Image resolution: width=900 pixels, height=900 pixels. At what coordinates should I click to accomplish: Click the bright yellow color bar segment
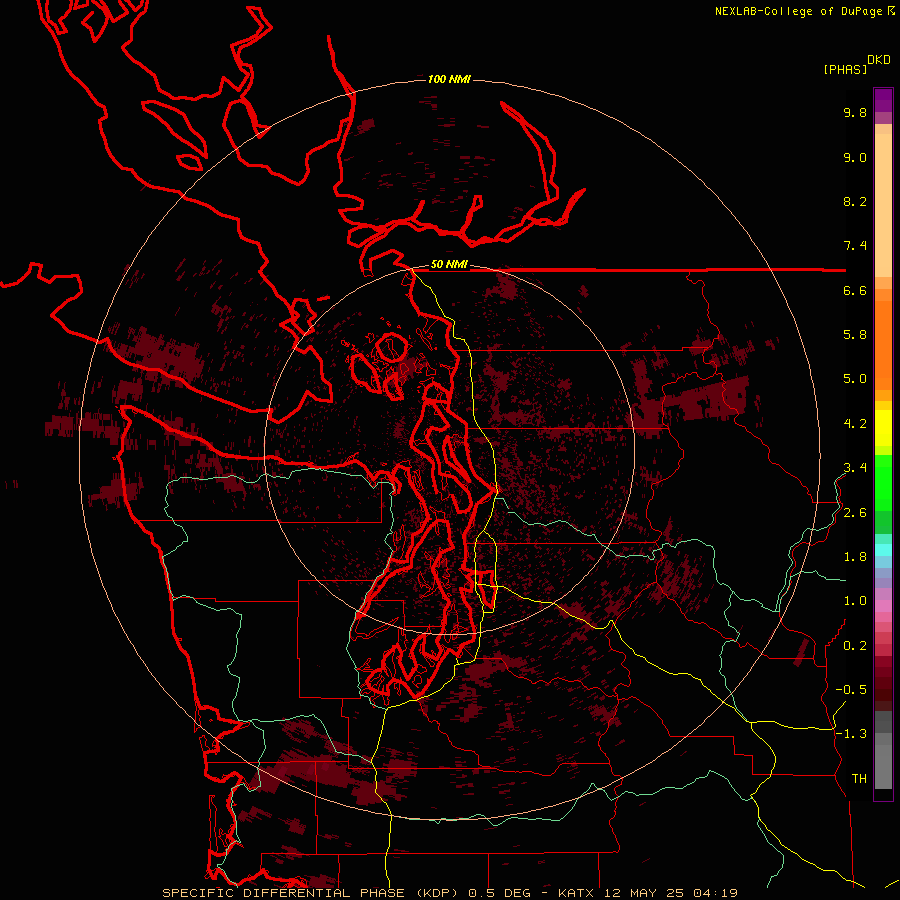[x=883, y=428]
